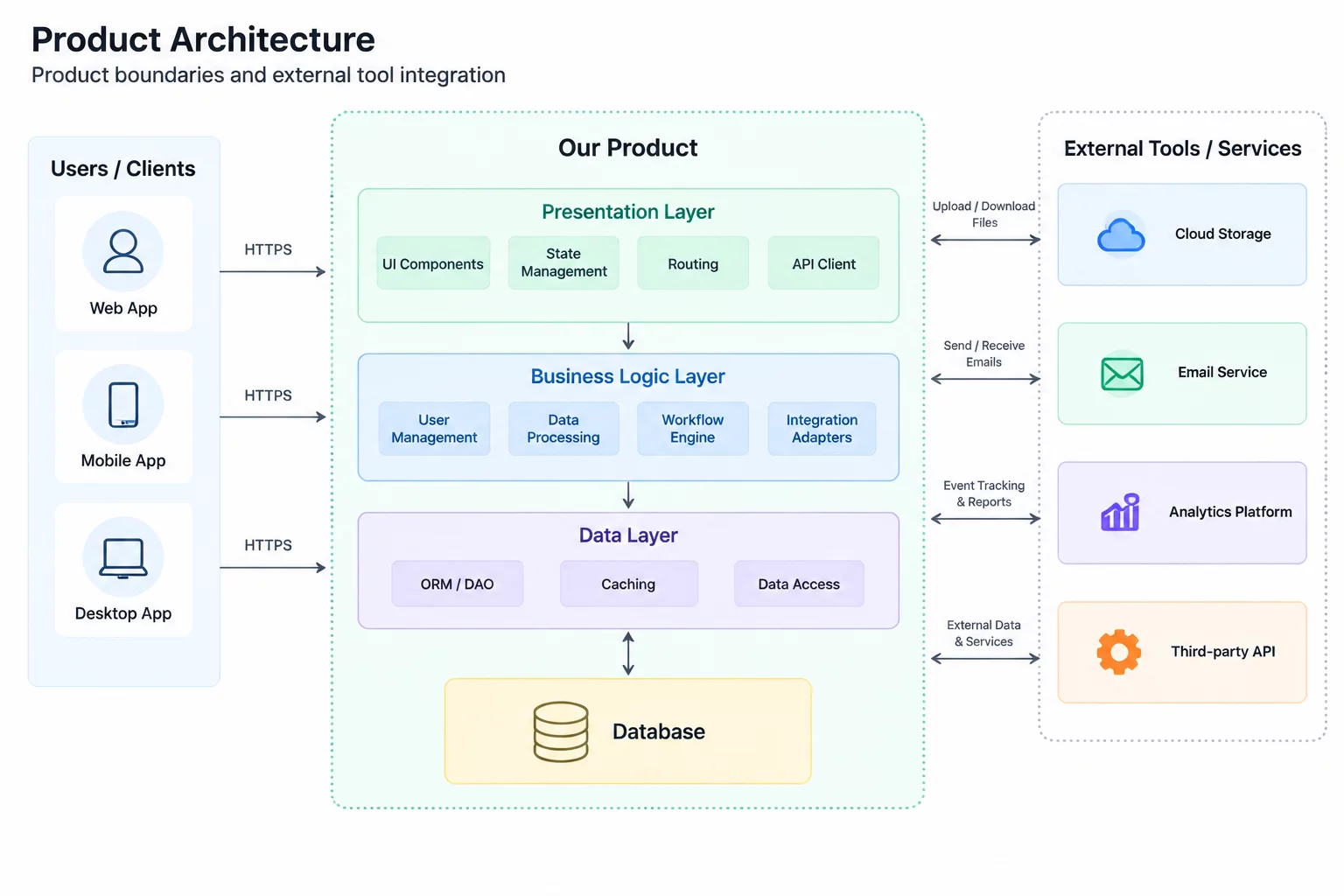The image size is (1344, 896).
Task: Click the Workflow Engine box
Action: click(693, 429)
